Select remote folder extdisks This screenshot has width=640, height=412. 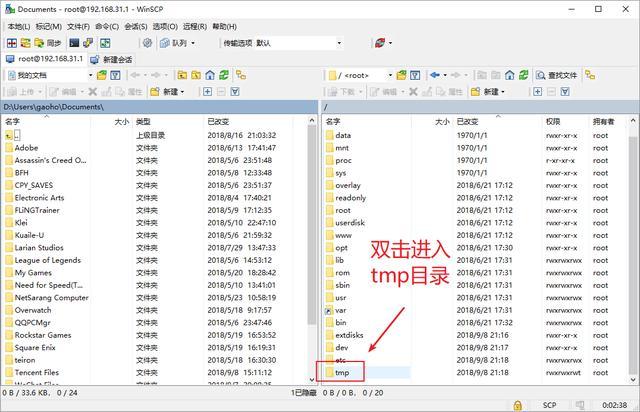(x=349, y=335)
